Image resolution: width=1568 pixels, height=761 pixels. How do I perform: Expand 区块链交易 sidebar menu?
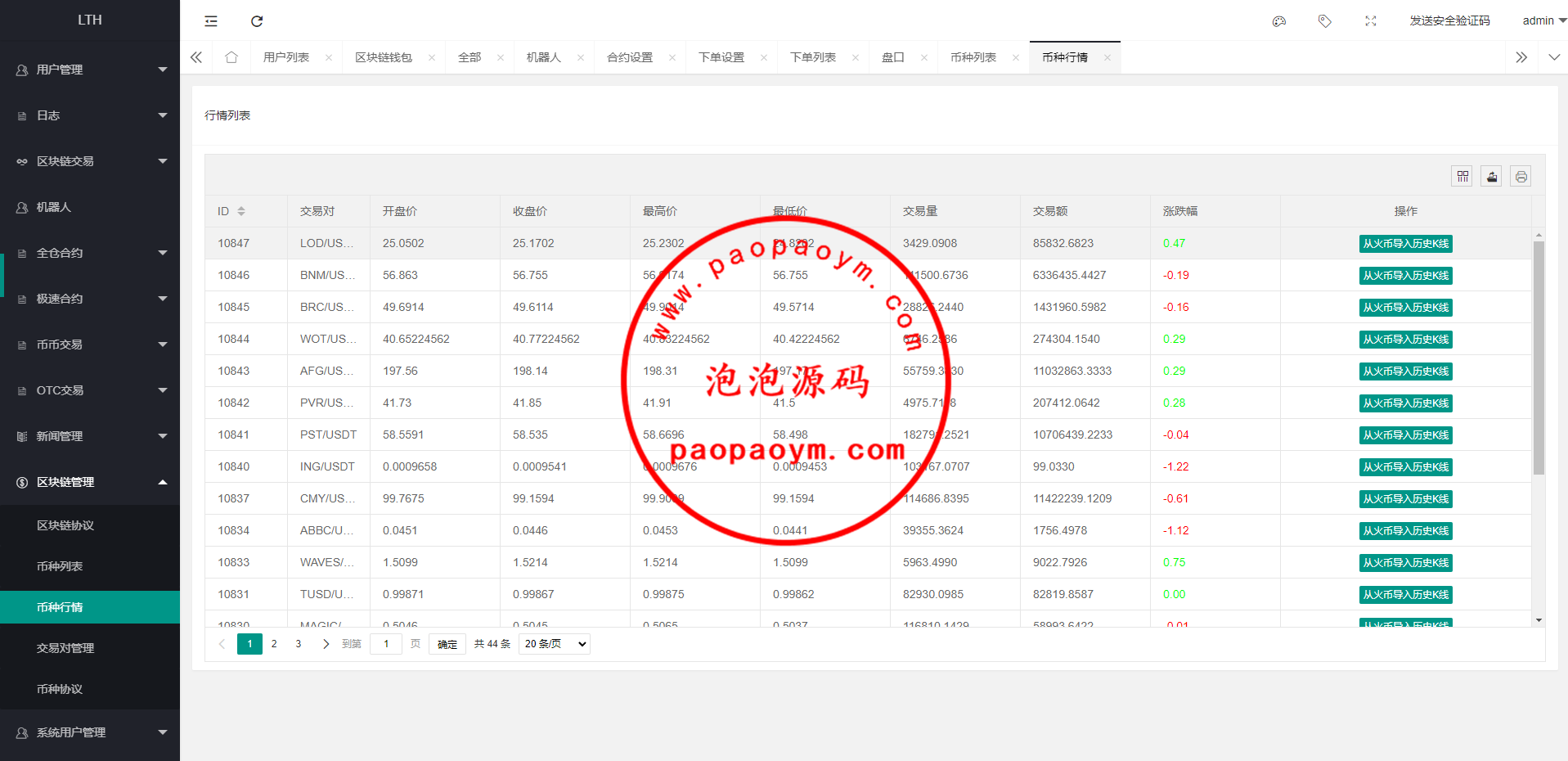point(90,161)
